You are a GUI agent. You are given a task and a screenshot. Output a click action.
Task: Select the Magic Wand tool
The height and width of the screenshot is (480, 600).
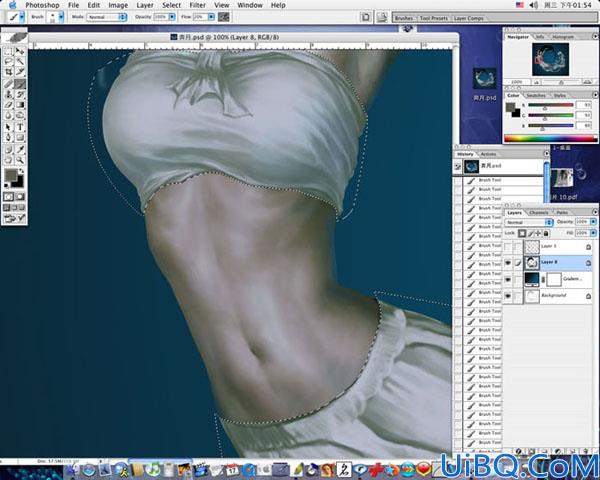click(x=20, y=62)
